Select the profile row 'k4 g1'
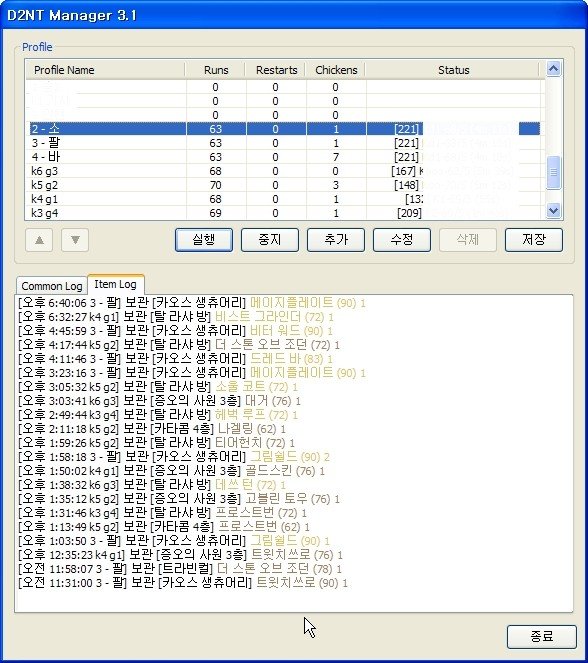This screenshot has height=663, width=588. point(283,199)
